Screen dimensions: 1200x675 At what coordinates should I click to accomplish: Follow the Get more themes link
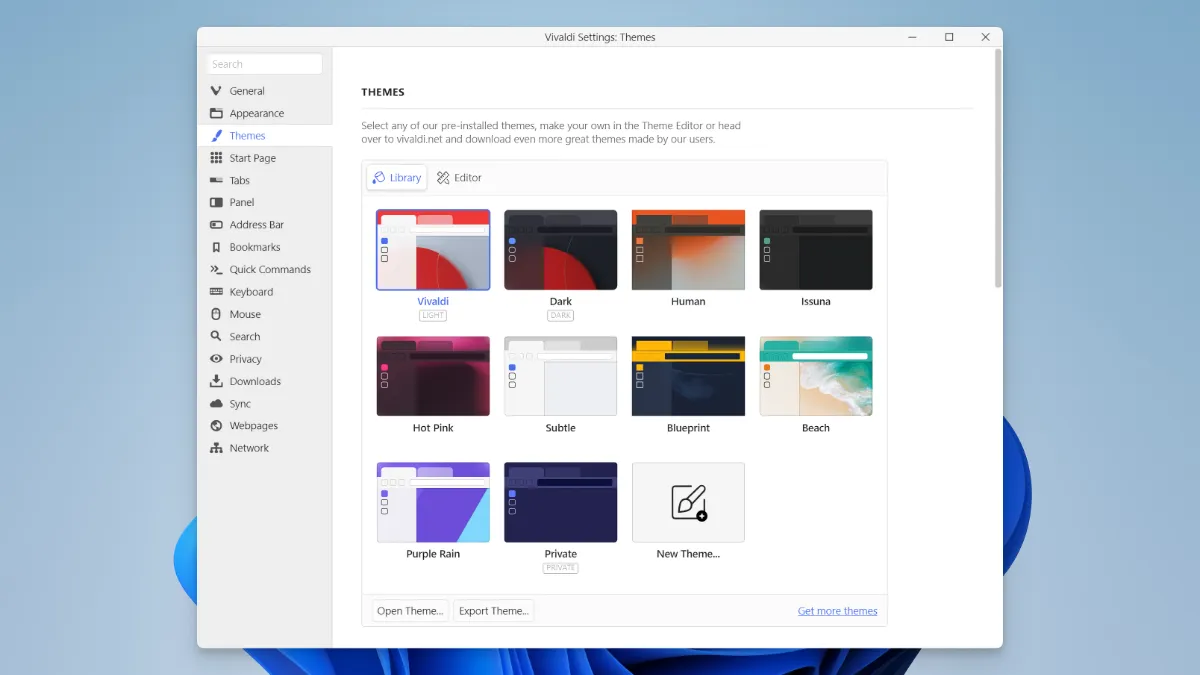837,611
